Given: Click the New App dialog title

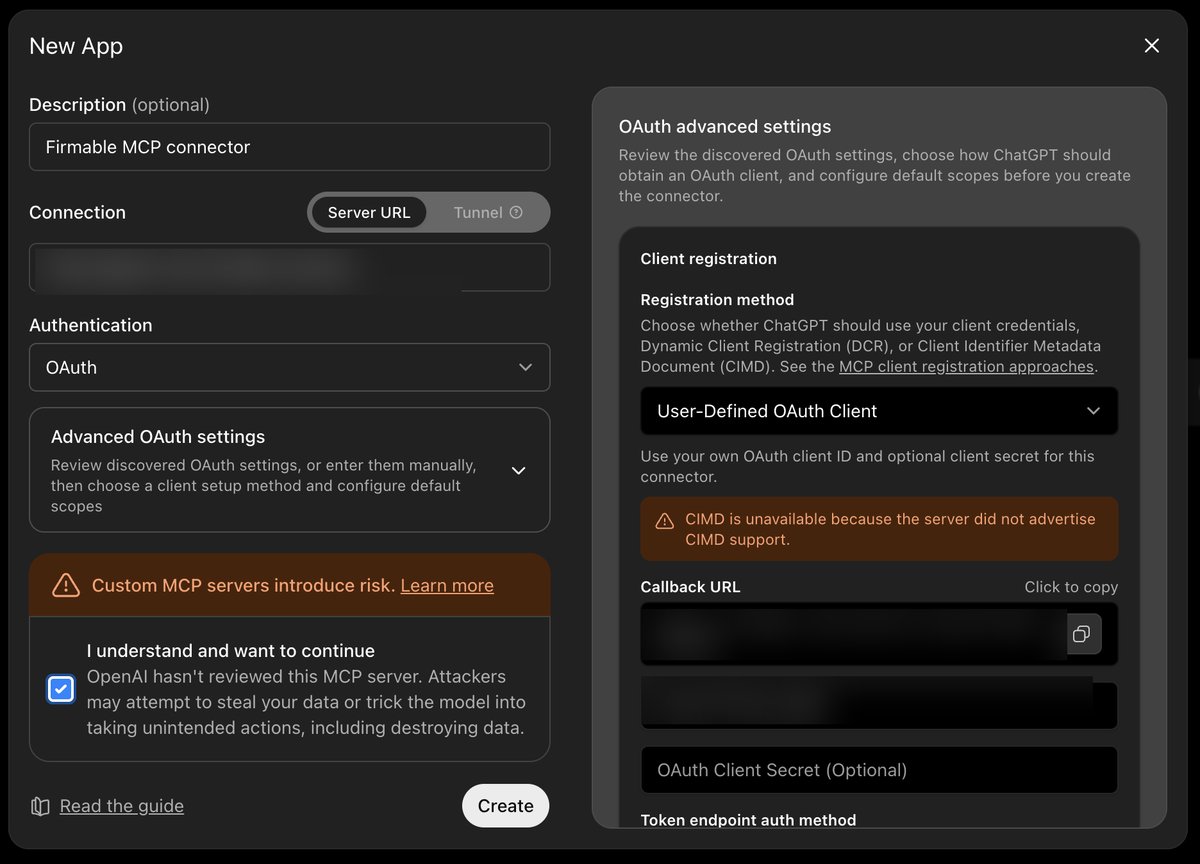Looking at the screenshot, I should [x=76, y=46].
